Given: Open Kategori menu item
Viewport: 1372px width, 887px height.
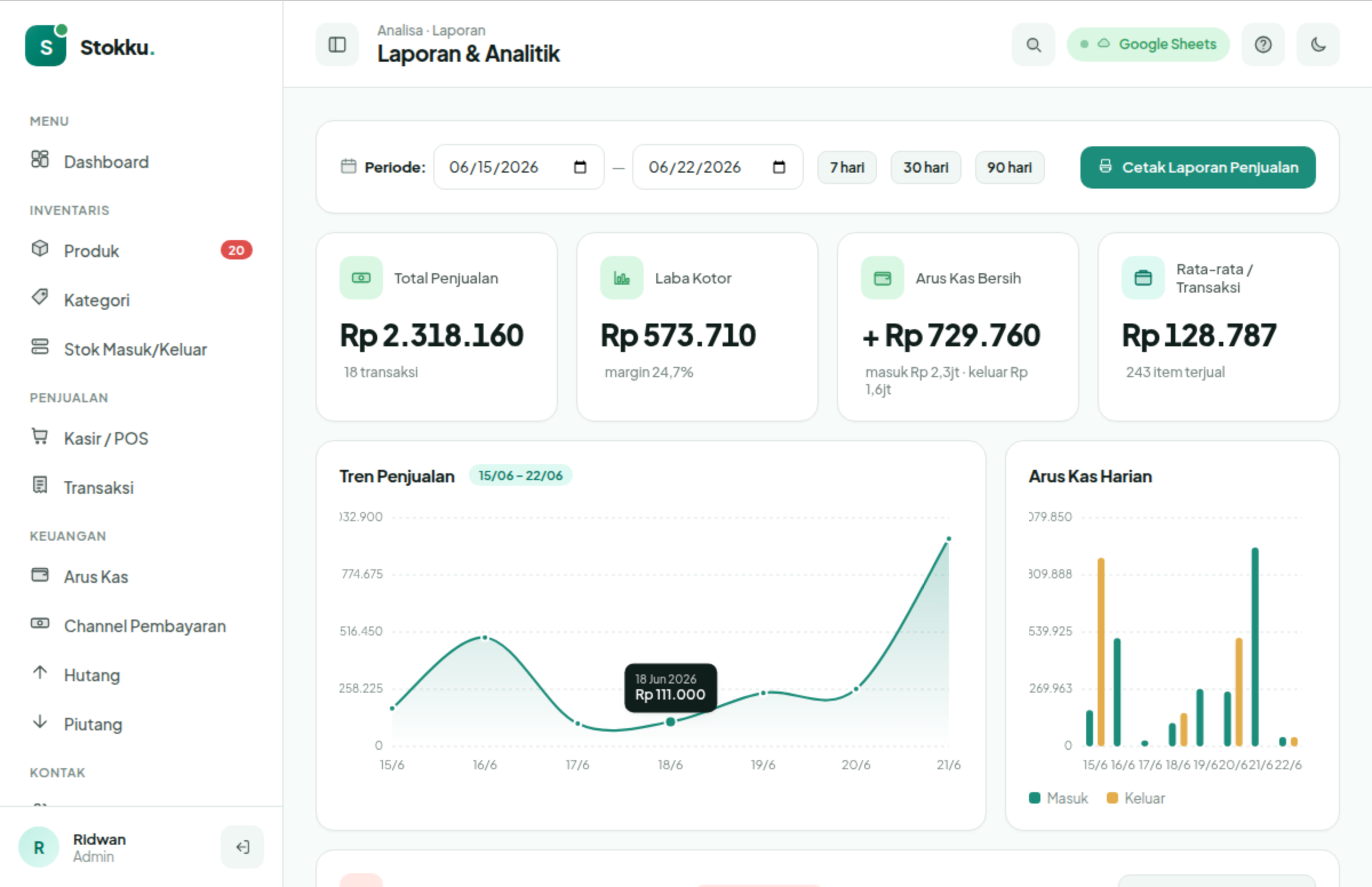Looking at the screenshot, I should point(141,299).
